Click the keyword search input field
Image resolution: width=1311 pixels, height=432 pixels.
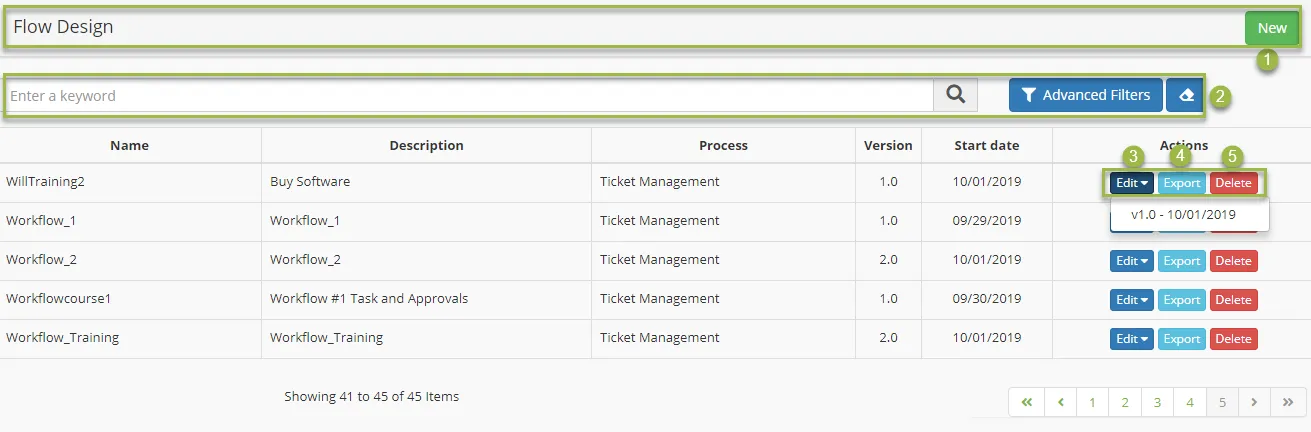[x=469, y=96]
